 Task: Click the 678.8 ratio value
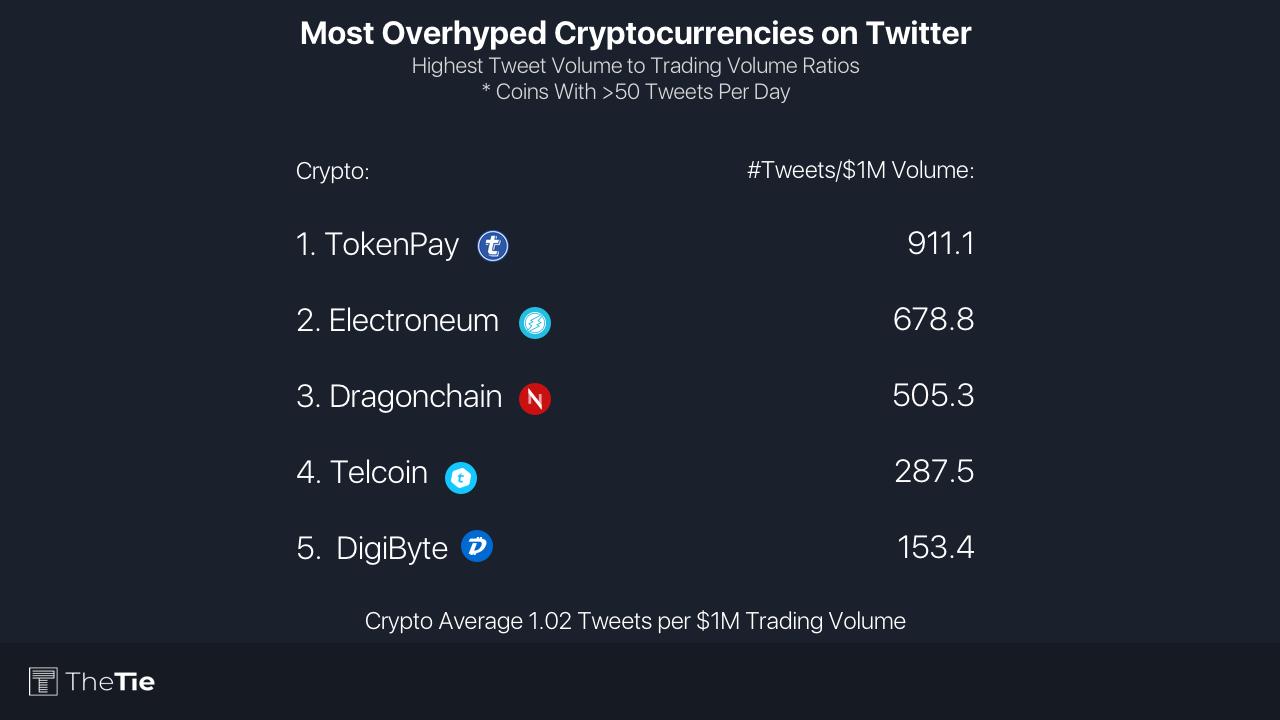click(x=934, y=320)
